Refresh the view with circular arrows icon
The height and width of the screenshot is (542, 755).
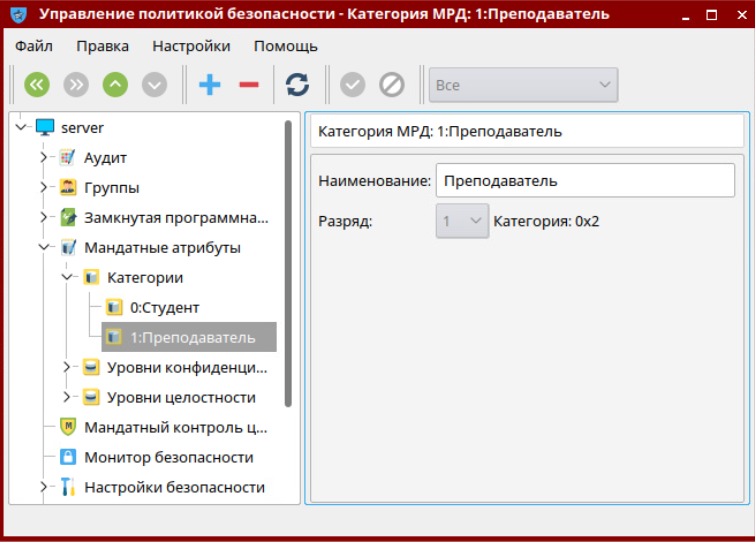pyautogui.click(x=298, y=85)
